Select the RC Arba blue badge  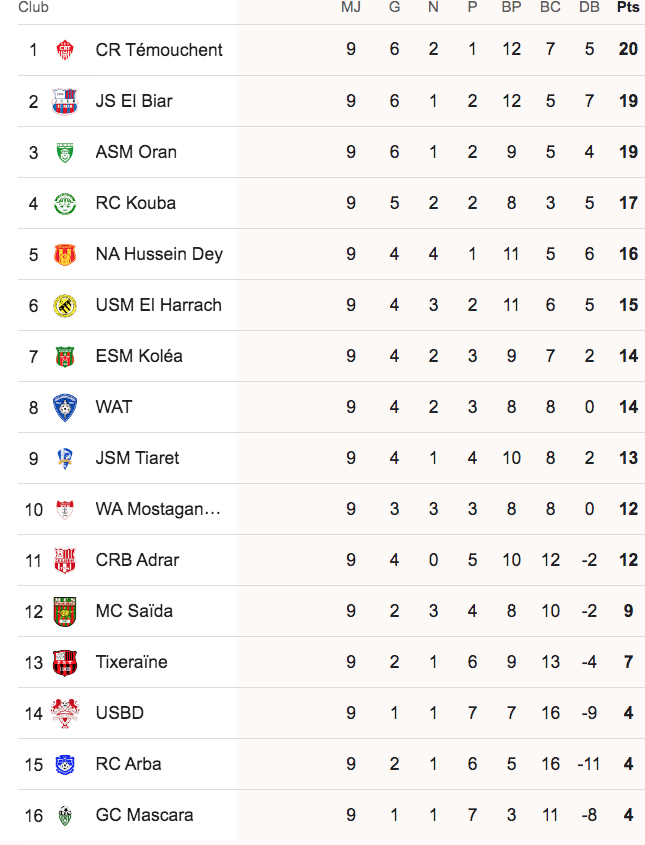click(x=65, y=764)
